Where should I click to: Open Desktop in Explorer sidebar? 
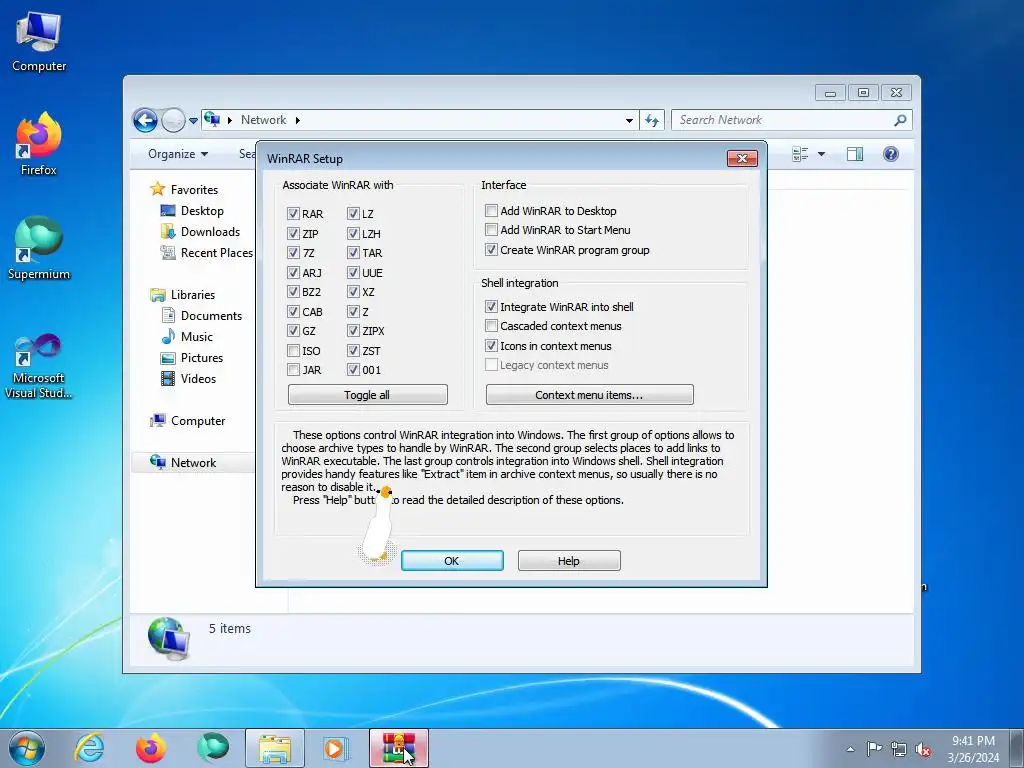point(202,210)
